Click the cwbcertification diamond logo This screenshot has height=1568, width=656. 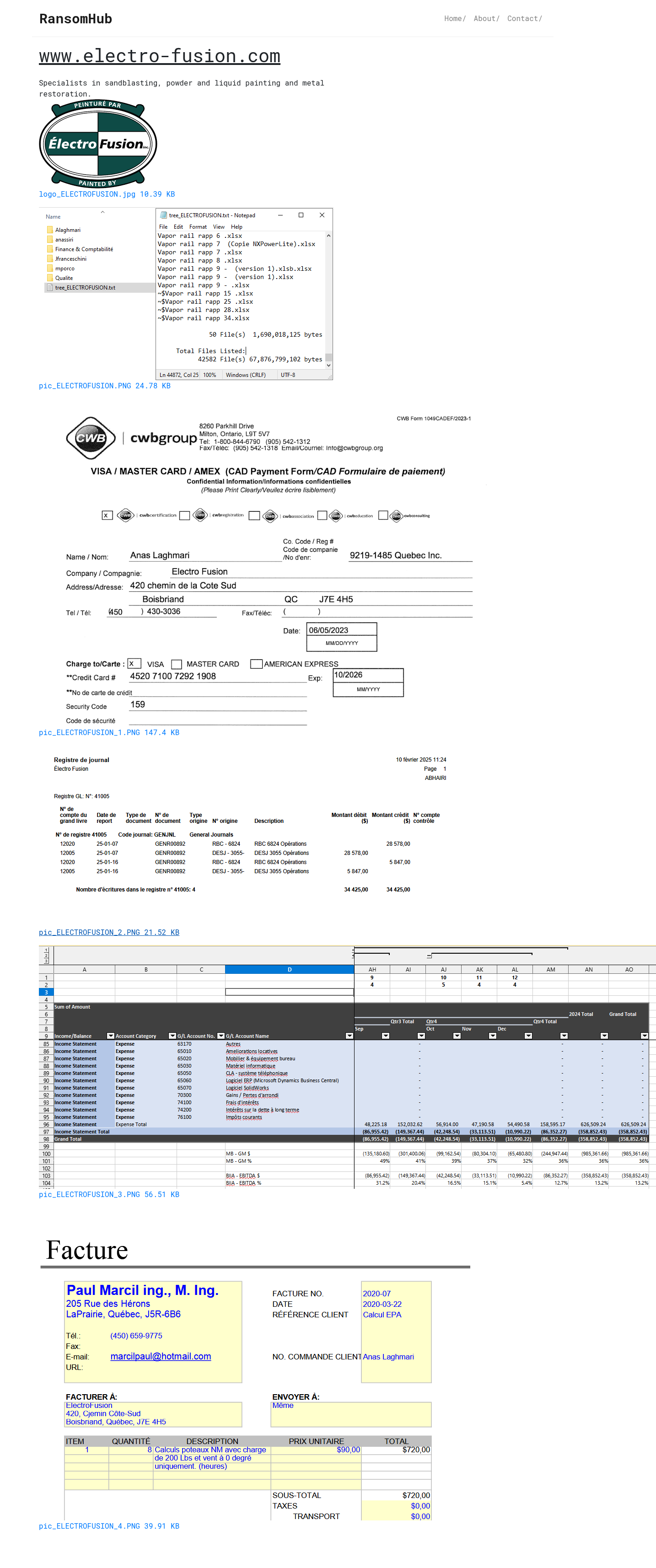point(125,515)
